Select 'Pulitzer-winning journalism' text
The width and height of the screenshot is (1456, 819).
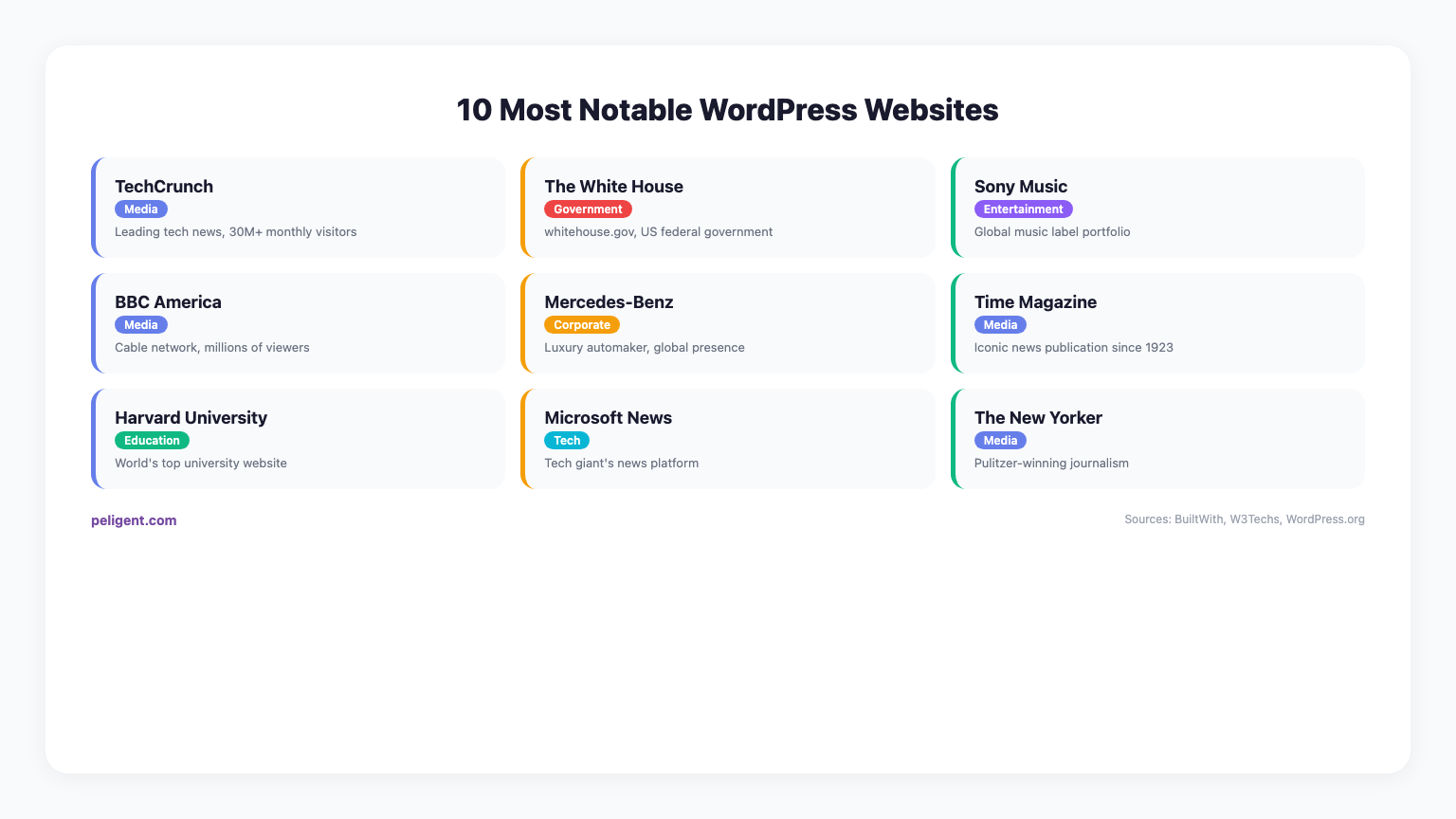point(1051,464)
